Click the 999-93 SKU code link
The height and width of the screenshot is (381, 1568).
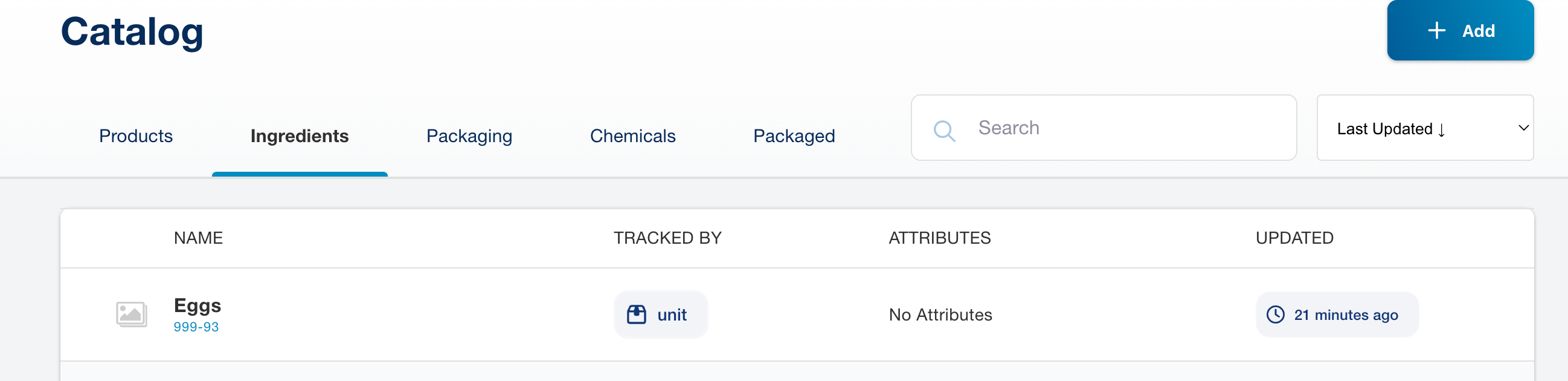tap(196, 327)
